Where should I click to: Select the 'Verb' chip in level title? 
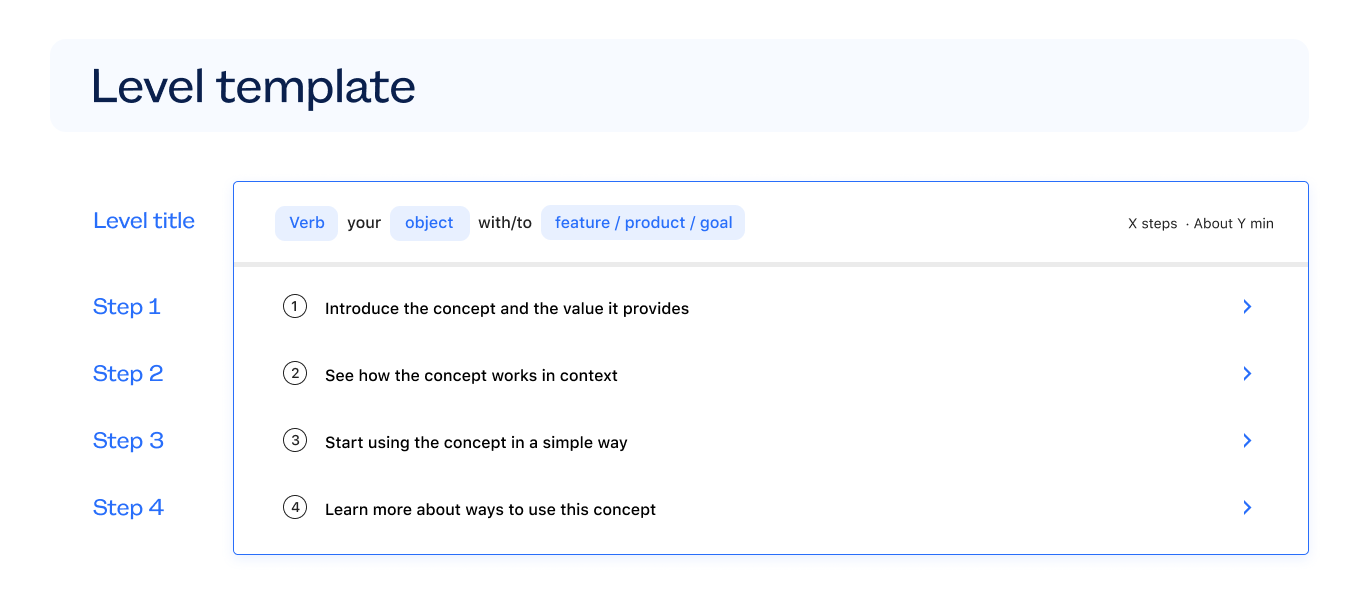tap(307, 223)
